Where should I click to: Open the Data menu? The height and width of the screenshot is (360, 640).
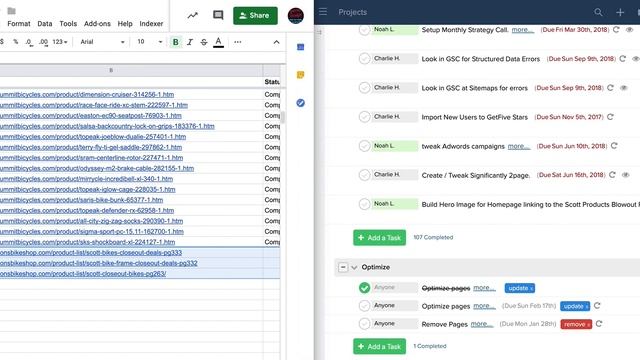(44, 24)
